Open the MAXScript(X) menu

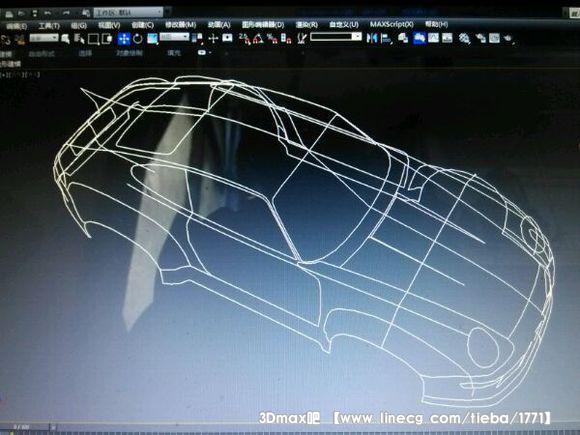tap(392, 24)
